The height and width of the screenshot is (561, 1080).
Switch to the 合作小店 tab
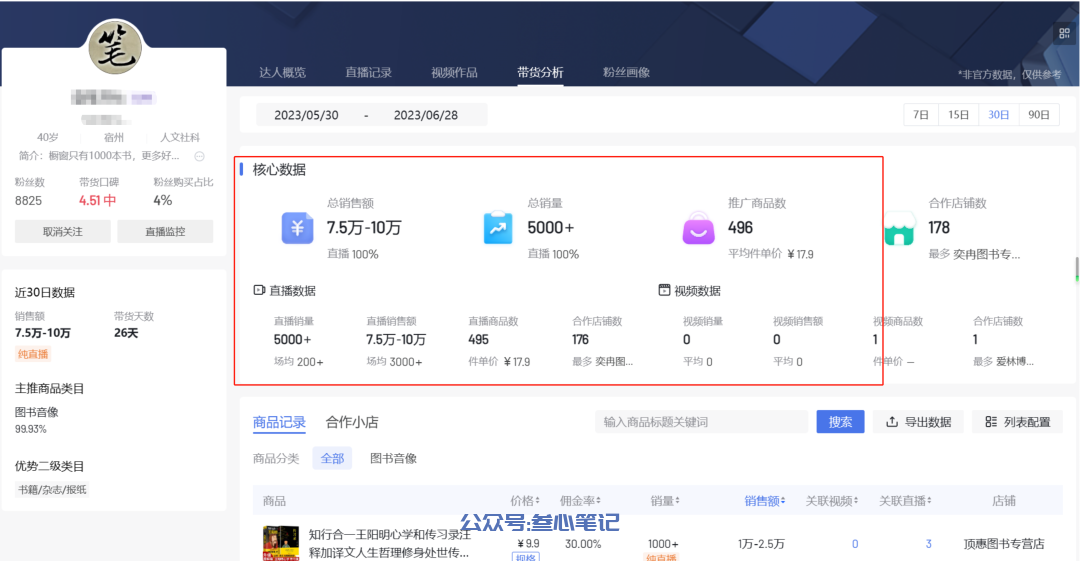(352, 422)
